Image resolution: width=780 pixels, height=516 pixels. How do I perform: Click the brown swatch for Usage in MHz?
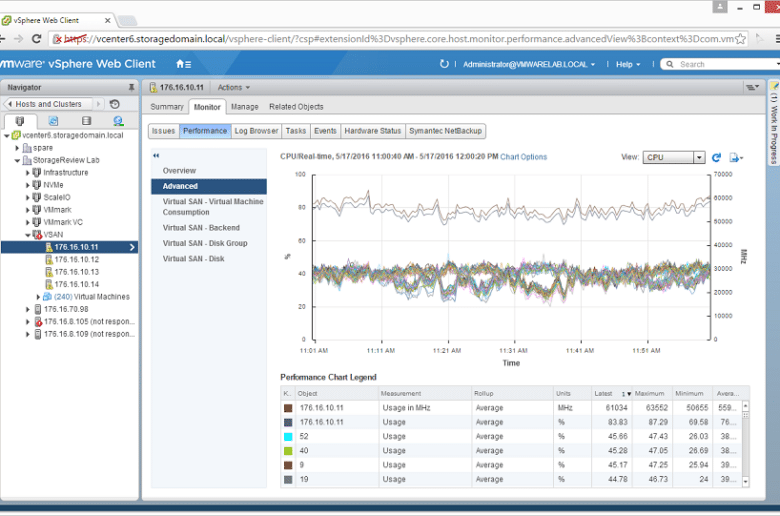click(288, 408)
